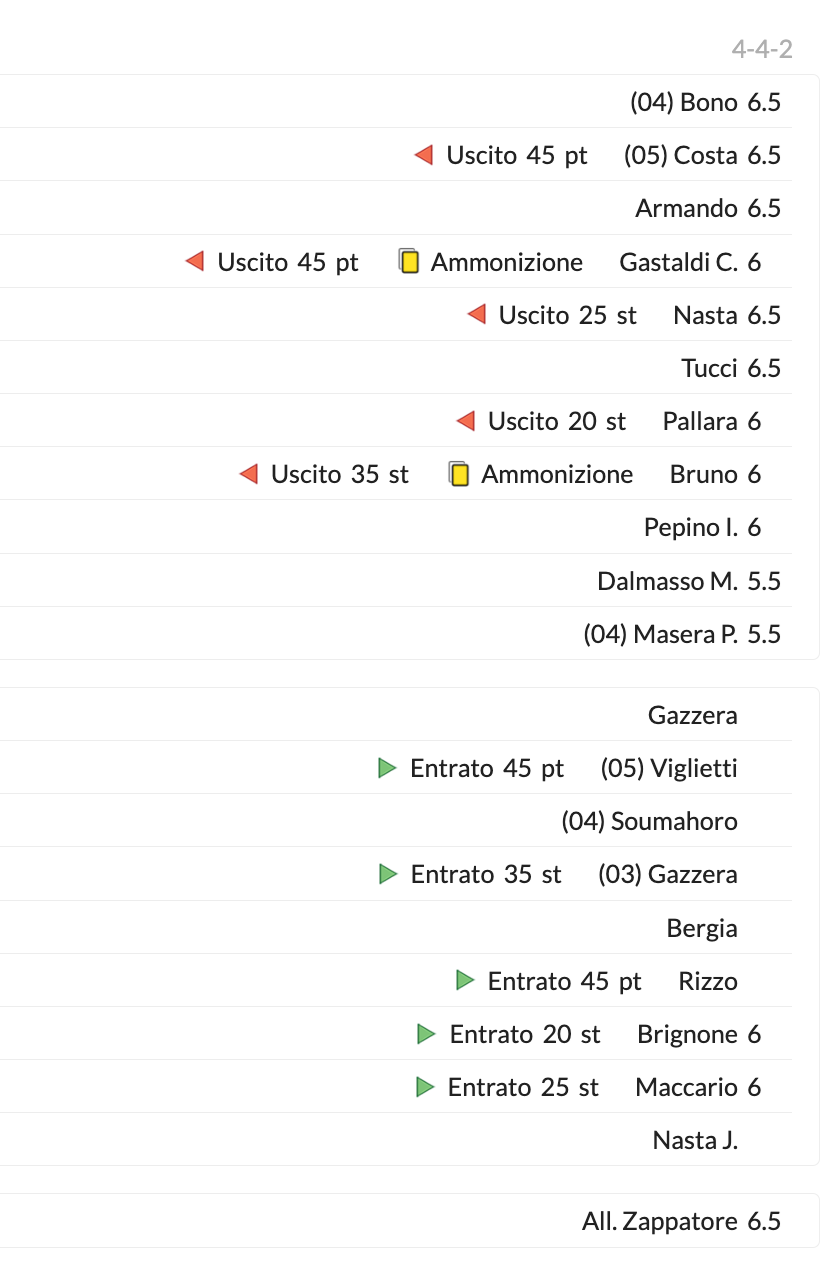Click the green arrow for (03) Gazzera
The height and width of the screenshot is (1272, 820).
click(x=388, y=874)
